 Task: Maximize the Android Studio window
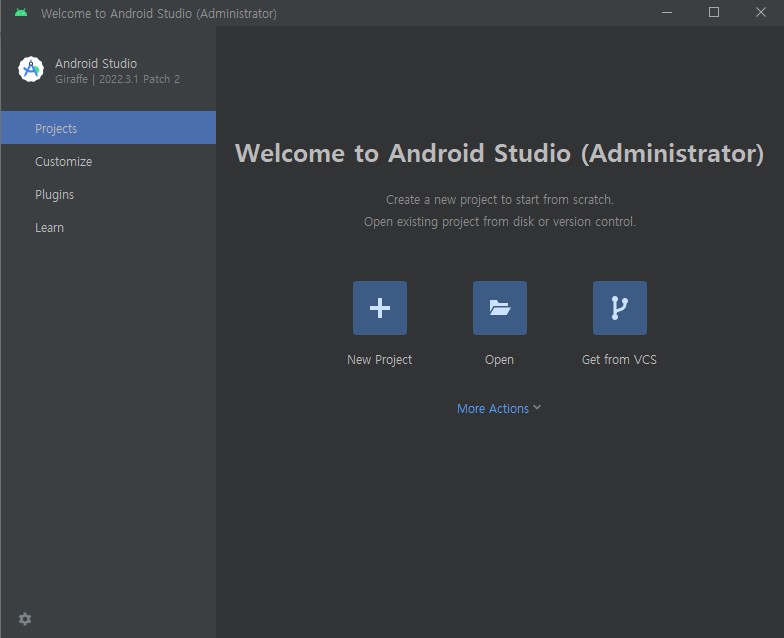(714, 12)
